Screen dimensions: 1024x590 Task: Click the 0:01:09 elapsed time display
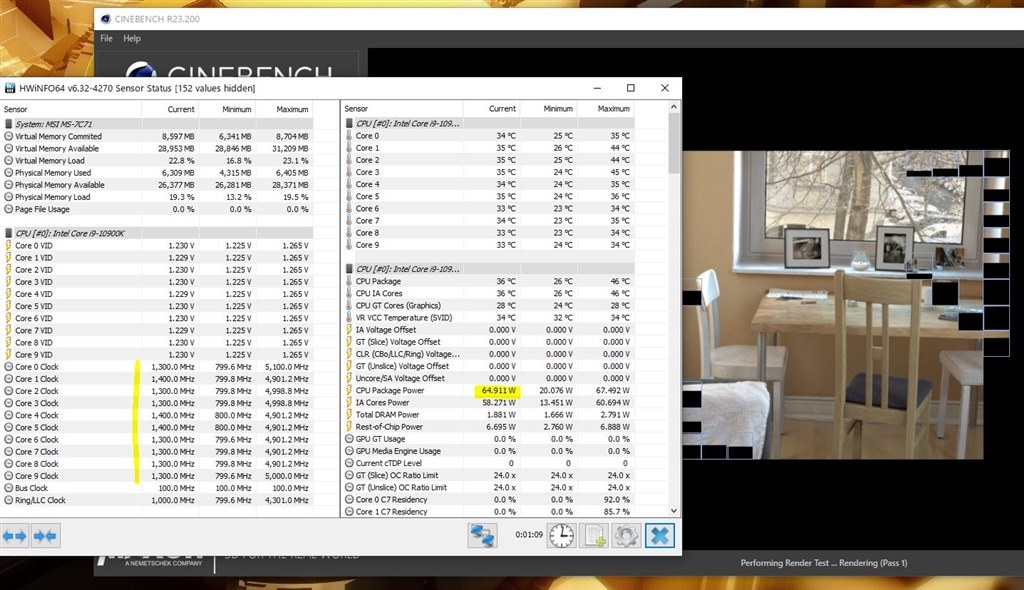point(528,535)
